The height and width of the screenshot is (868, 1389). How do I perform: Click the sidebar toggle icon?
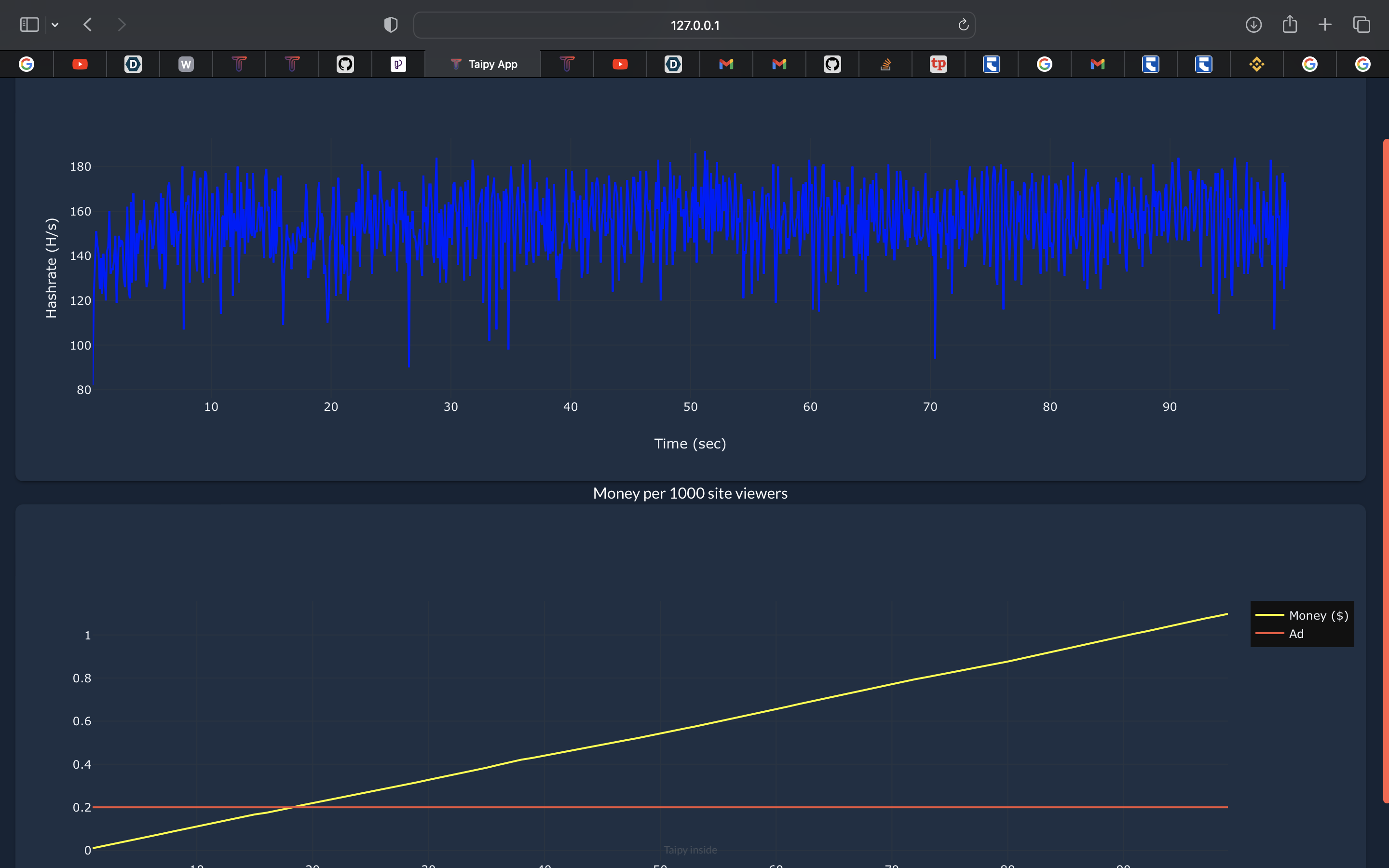tap(29, 25)
